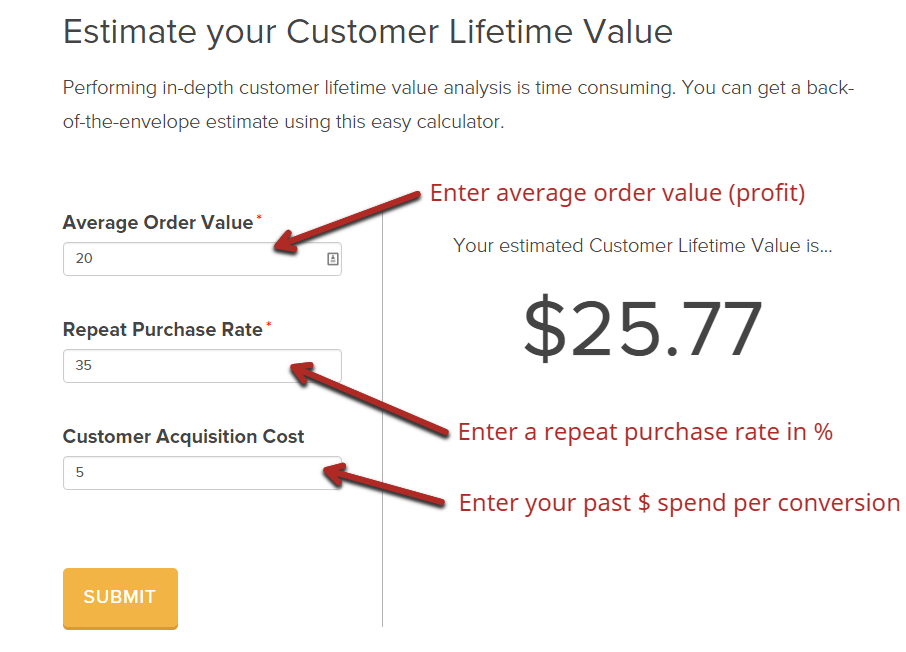
Task: Focus the Average Order Value input field
Action: click(202, 259)
